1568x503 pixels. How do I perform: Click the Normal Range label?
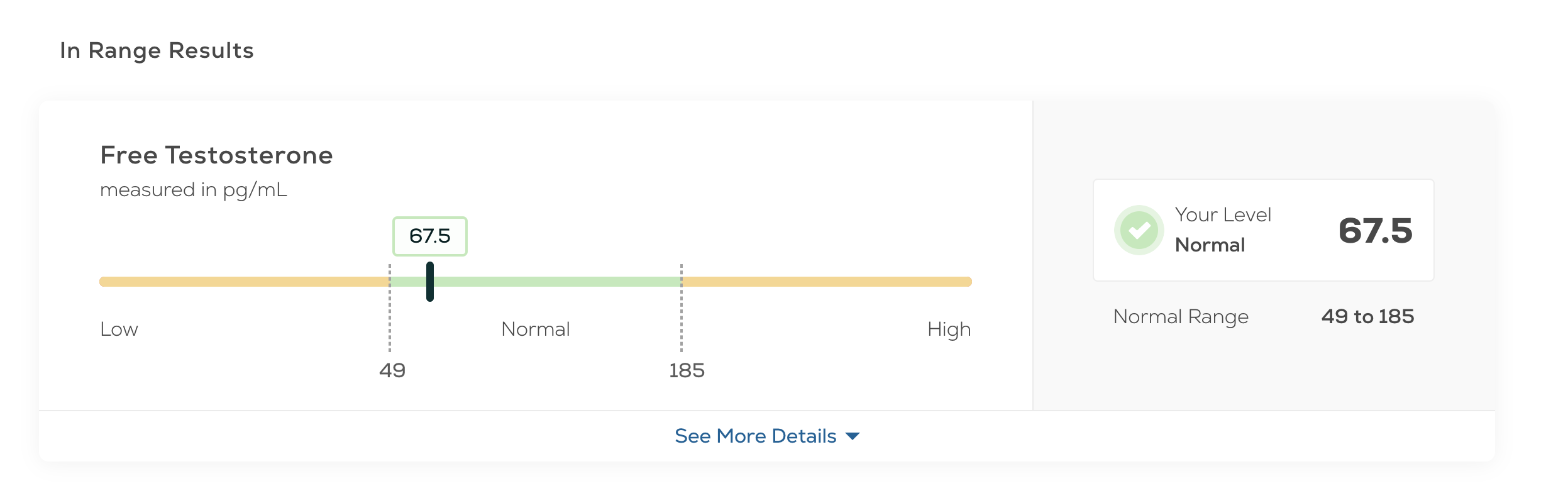1181,316
